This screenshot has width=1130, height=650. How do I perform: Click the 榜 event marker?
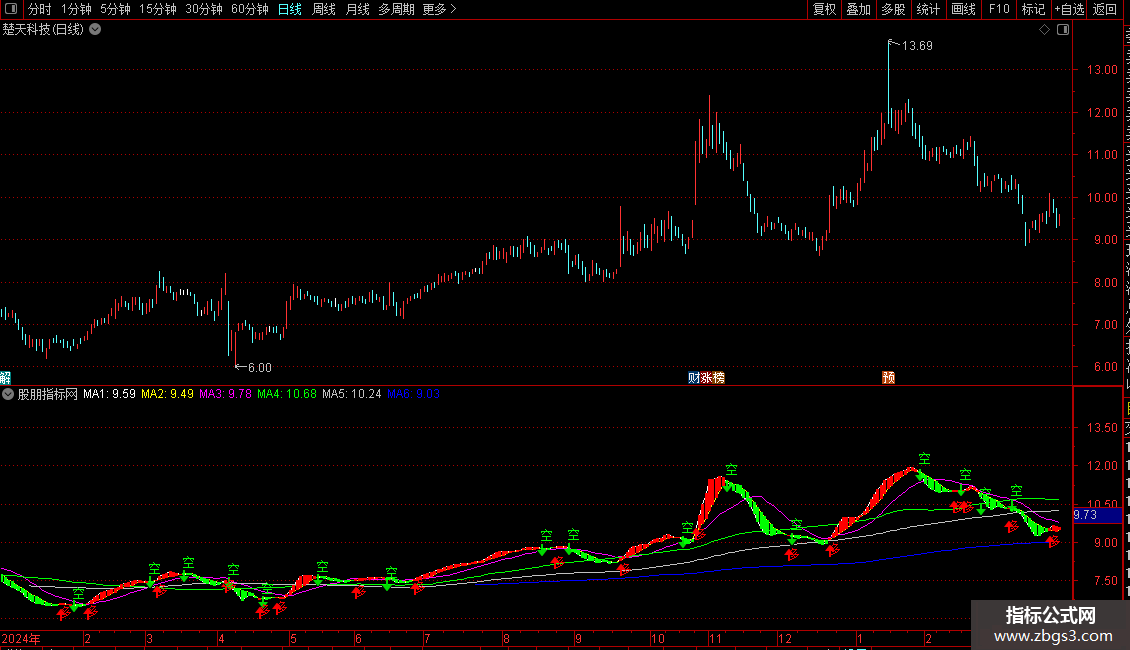click(719, 378)
